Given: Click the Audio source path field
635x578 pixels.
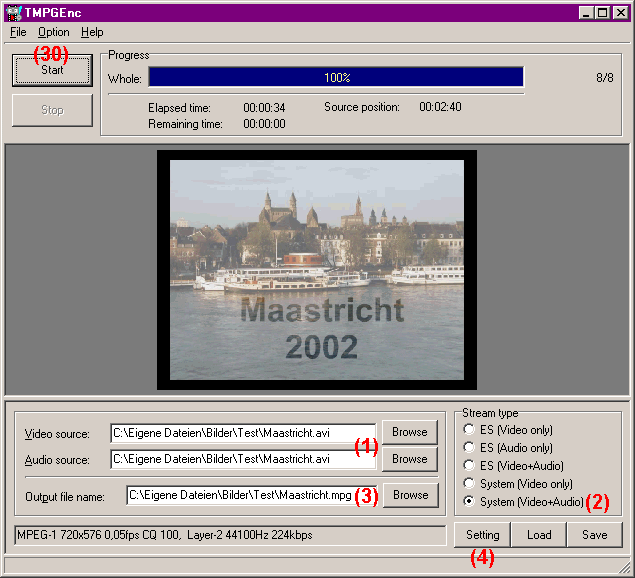Looking at the screenshot, I should click(243, 459).
